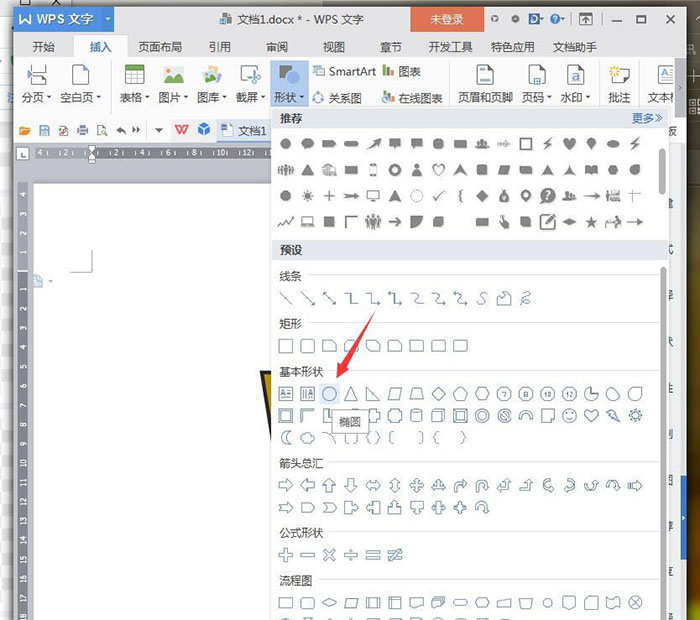This screenshot has height=620, width=700.
Task: Click the save icon in quick toolbar
Action: tap(44, 130)
